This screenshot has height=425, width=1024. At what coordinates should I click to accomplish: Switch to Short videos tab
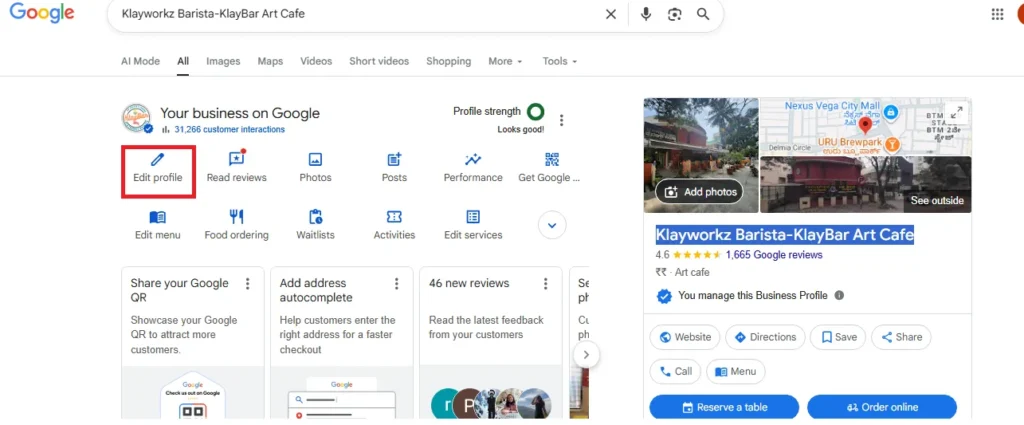pos(379,61)
